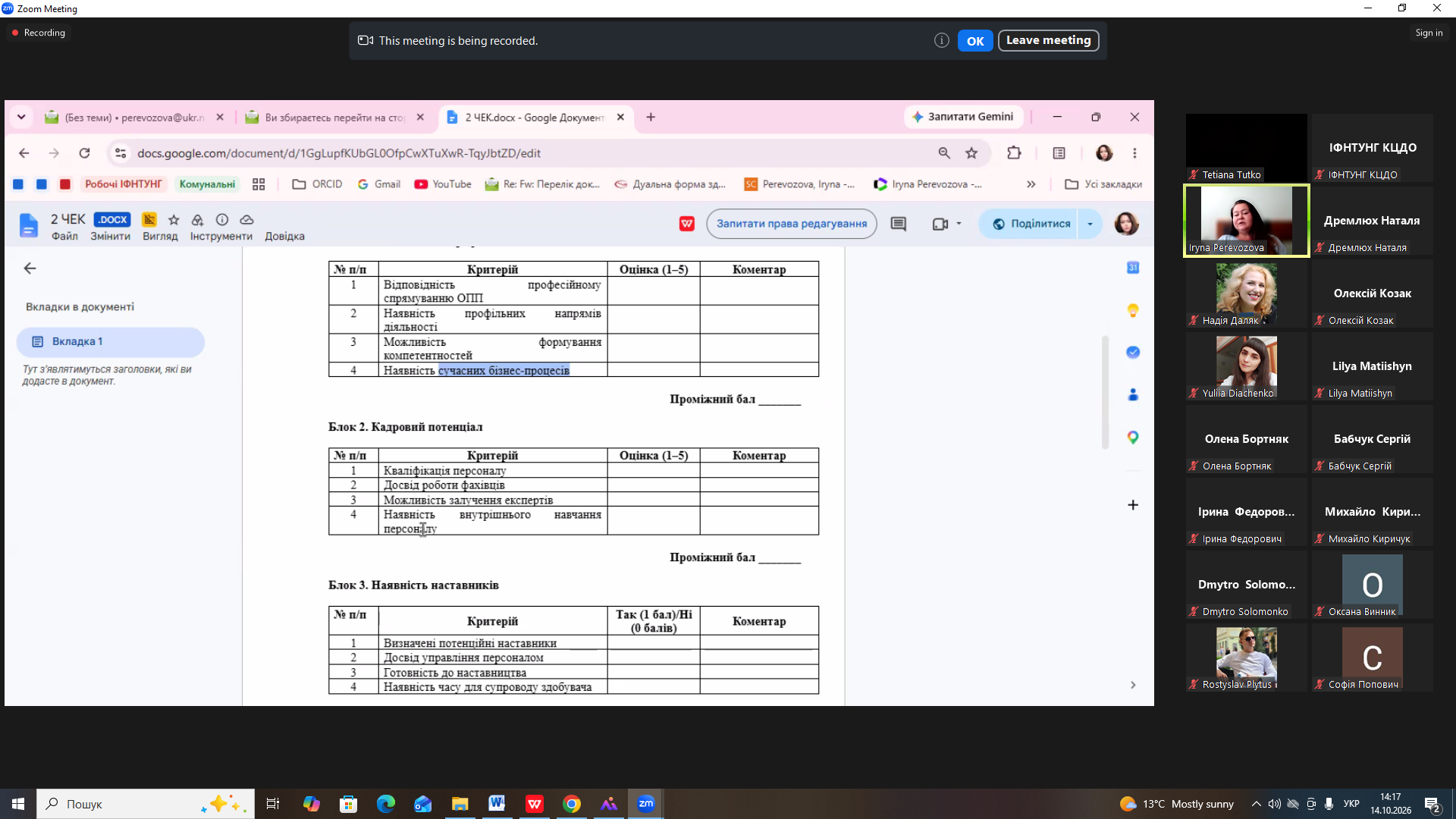Open the recording info icon

coord(942,41)
